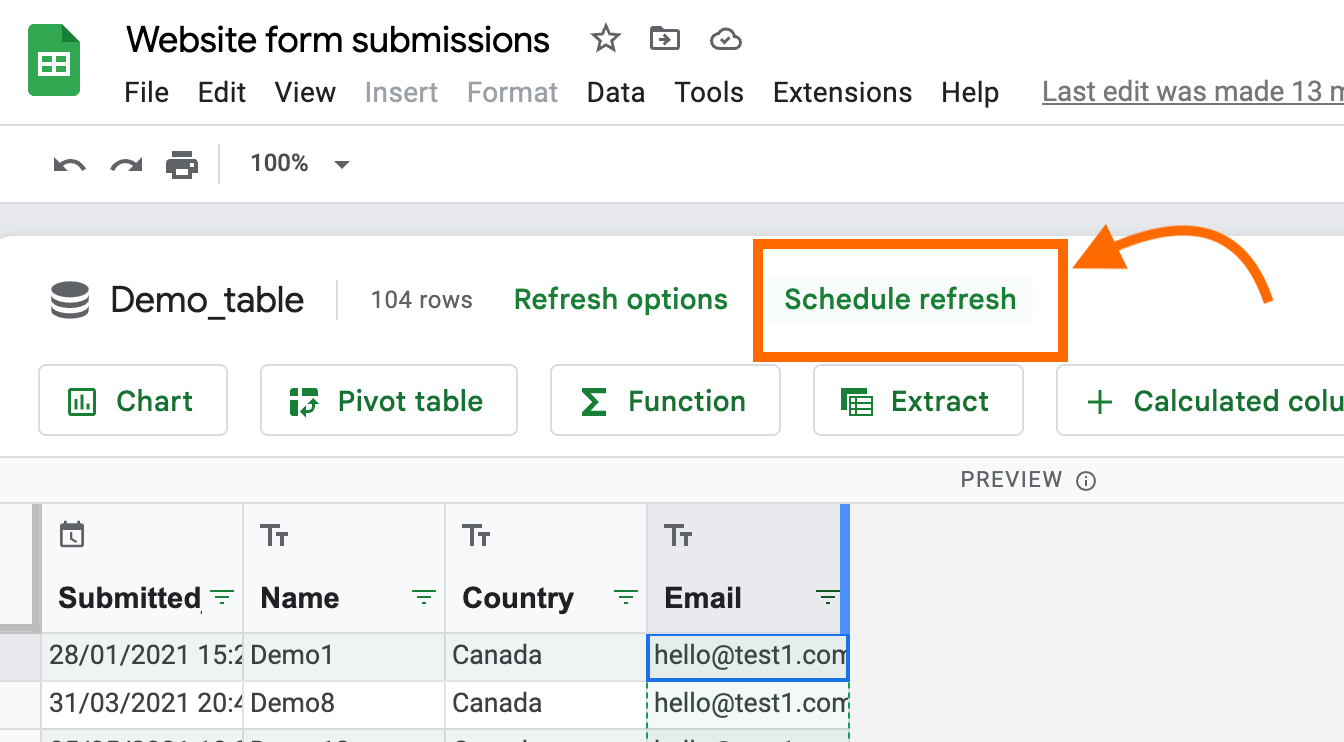Expand the zoom level dropdown
Image resolution: width=1344 pixels, height=742 pixels.
pyautogui.click(x=341, y=163)
